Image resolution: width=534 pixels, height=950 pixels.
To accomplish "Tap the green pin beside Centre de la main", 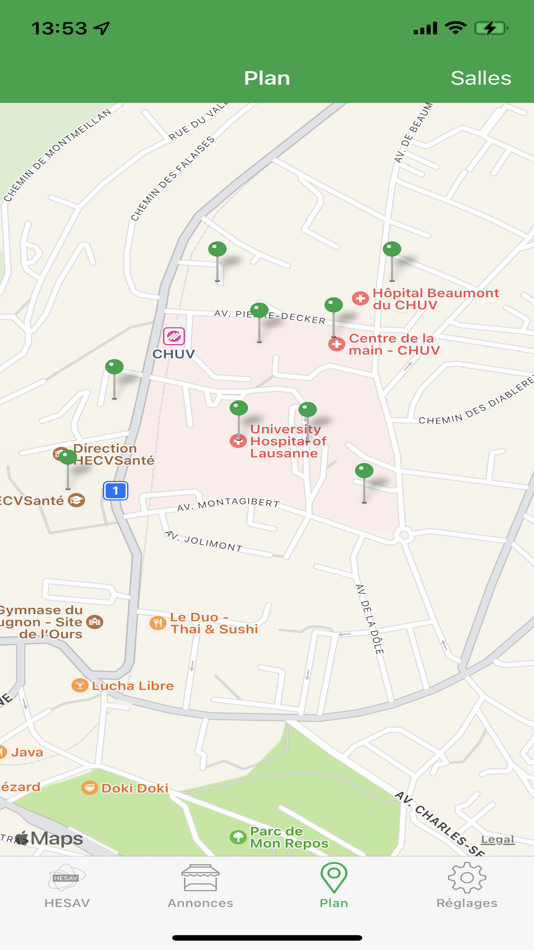I will point(333,305).
